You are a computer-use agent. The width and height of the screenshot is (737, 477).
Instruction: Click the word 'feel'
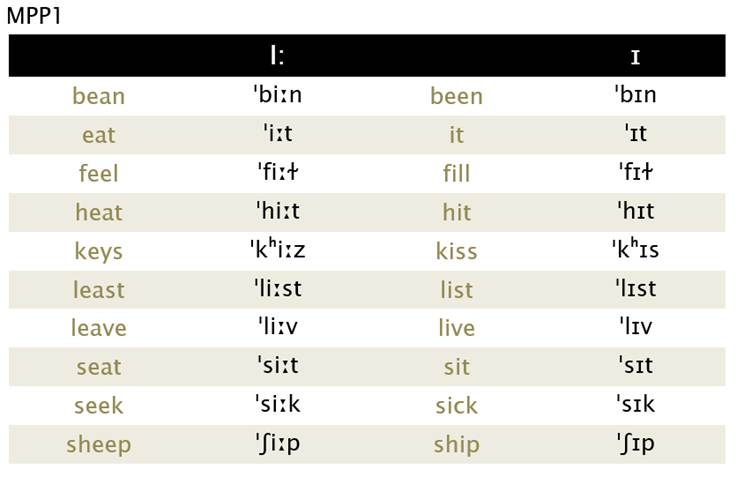99,173
